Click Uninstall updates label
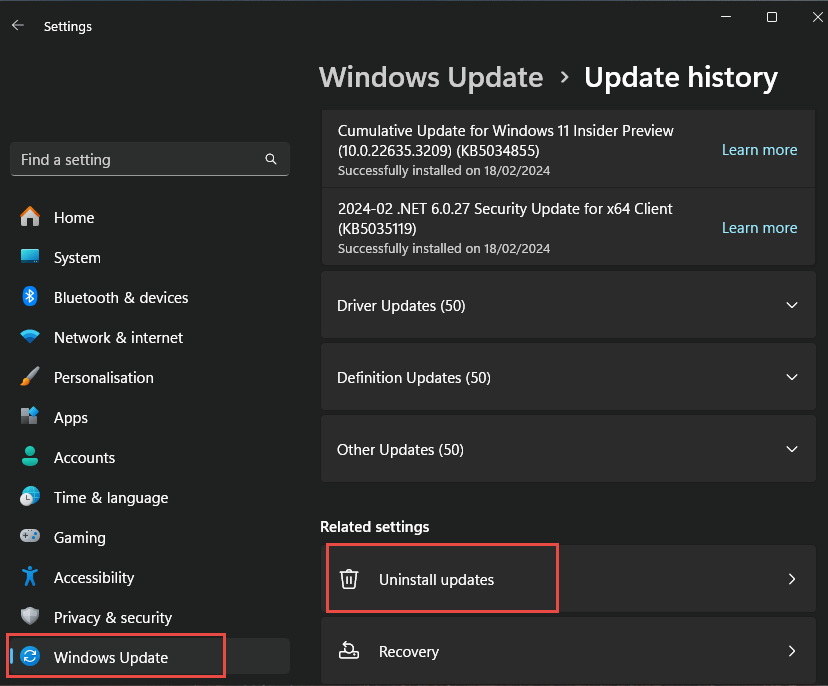This screenshot has height=686, width=828. click(x=436, y=580)
